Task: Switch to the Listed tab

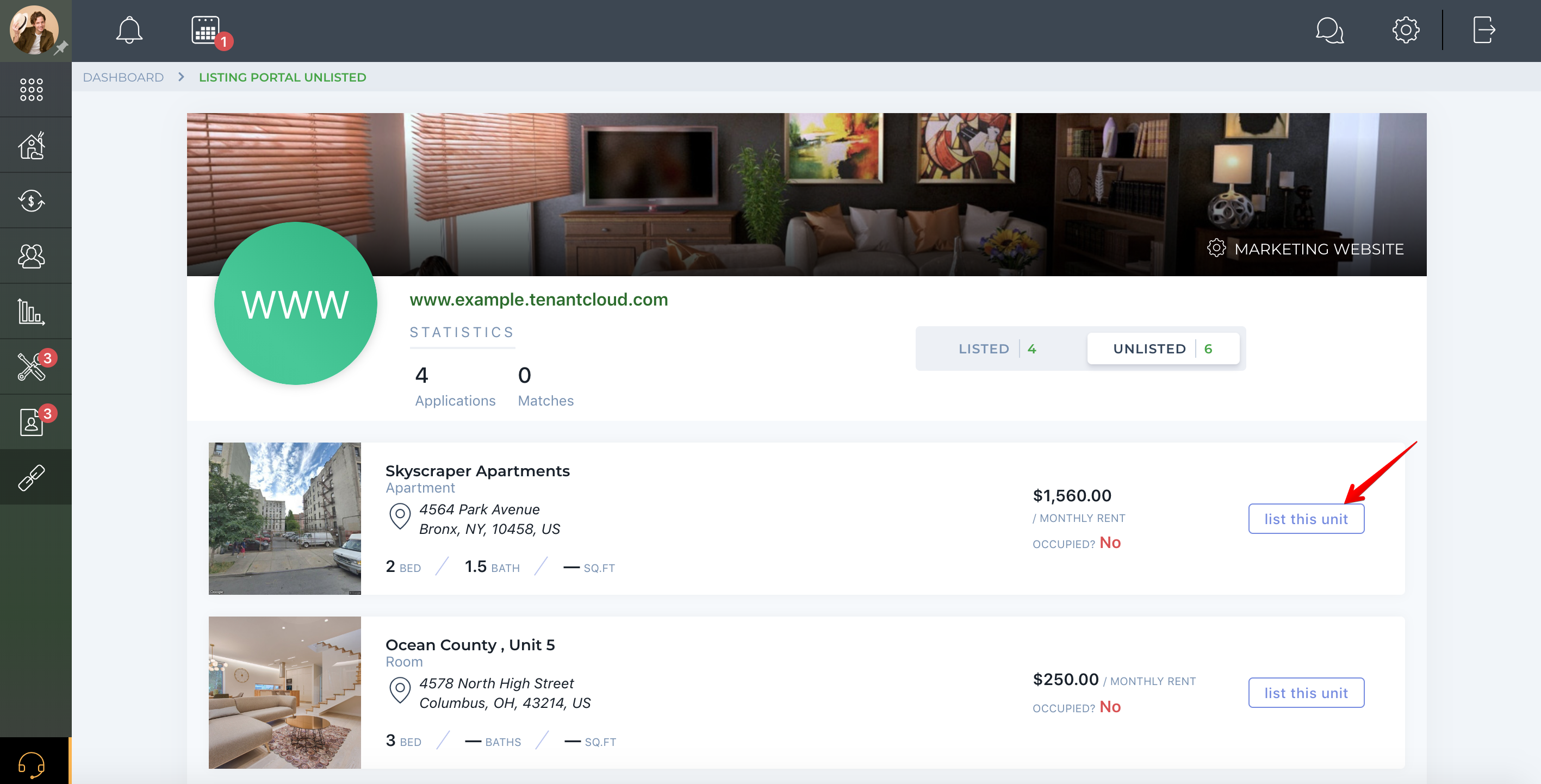Action: point(998,349)
